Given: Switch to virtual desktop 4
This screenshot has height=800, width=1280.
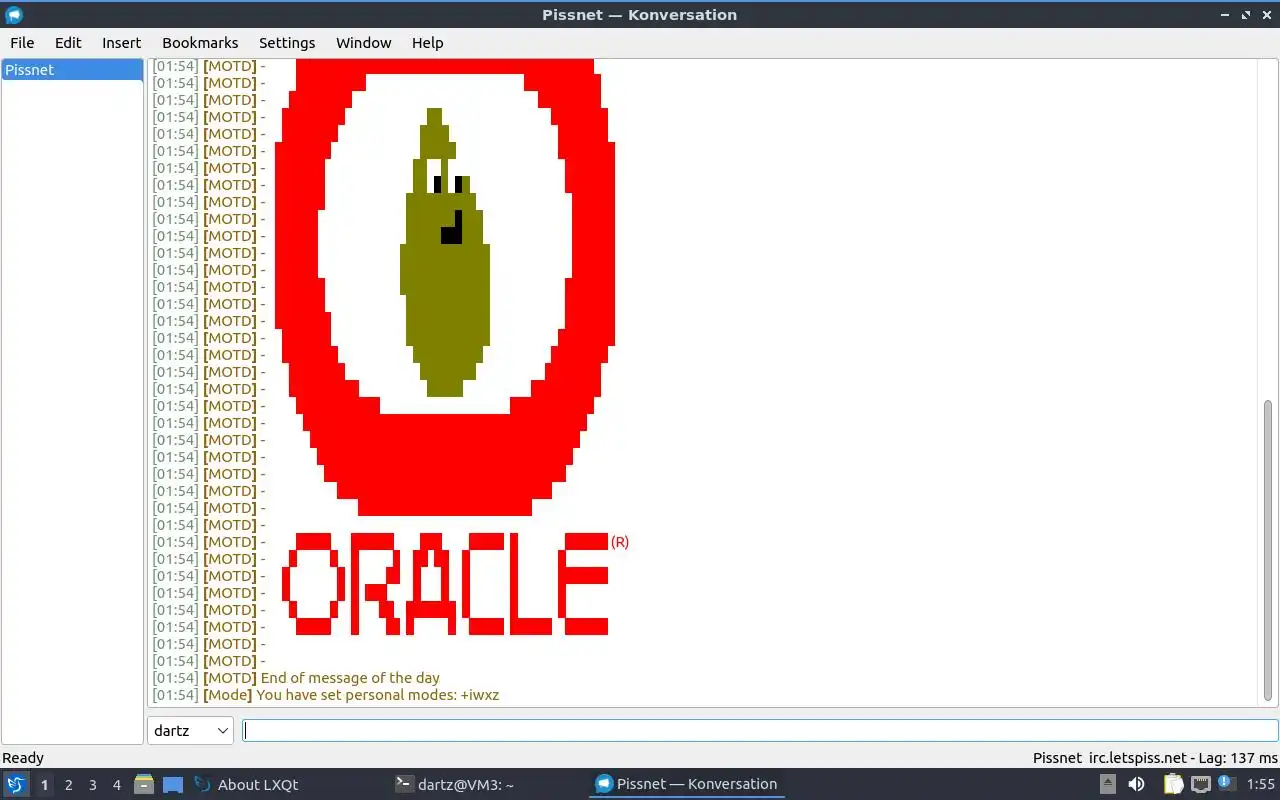Looking at the screenshot, I should (x=116, y=785).
